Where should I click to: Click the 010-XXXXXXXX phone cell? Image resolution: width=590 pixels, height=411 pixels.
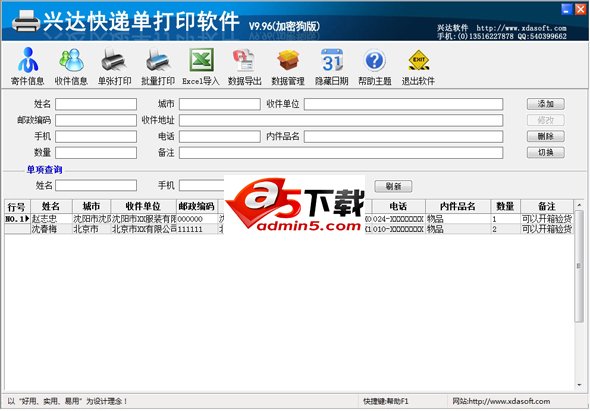[x=398, y=229]
